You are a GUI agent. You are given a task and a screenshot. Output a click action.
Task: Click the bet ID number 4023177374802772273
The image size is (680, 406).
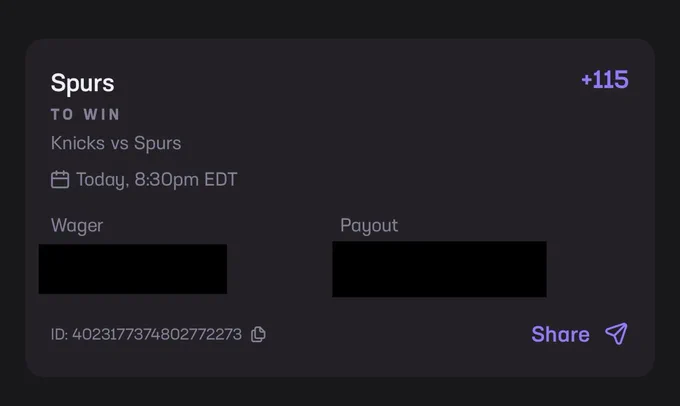[157, 334]
